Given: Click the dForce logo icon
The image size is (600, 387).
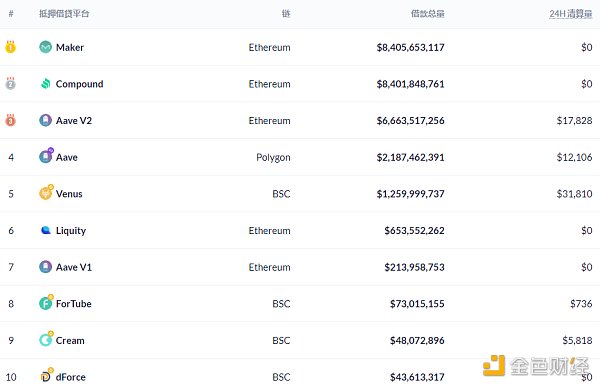Looking at the screenshot, I should click(46, 376).
